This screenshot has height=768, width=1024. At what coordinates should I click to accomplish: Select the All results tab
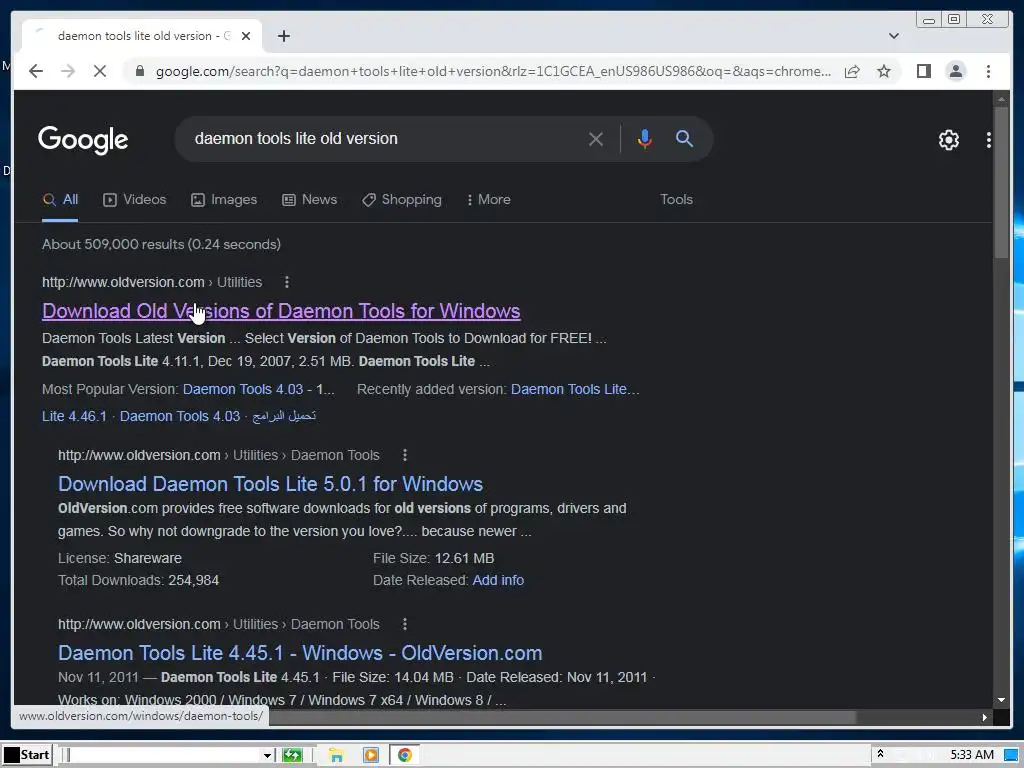(60, 200)
